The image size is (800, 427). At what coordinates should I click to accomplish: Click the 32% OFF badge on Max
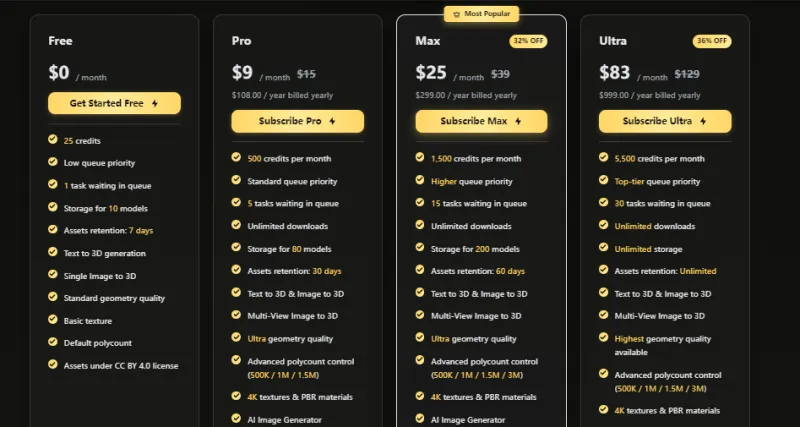[527, 41]
